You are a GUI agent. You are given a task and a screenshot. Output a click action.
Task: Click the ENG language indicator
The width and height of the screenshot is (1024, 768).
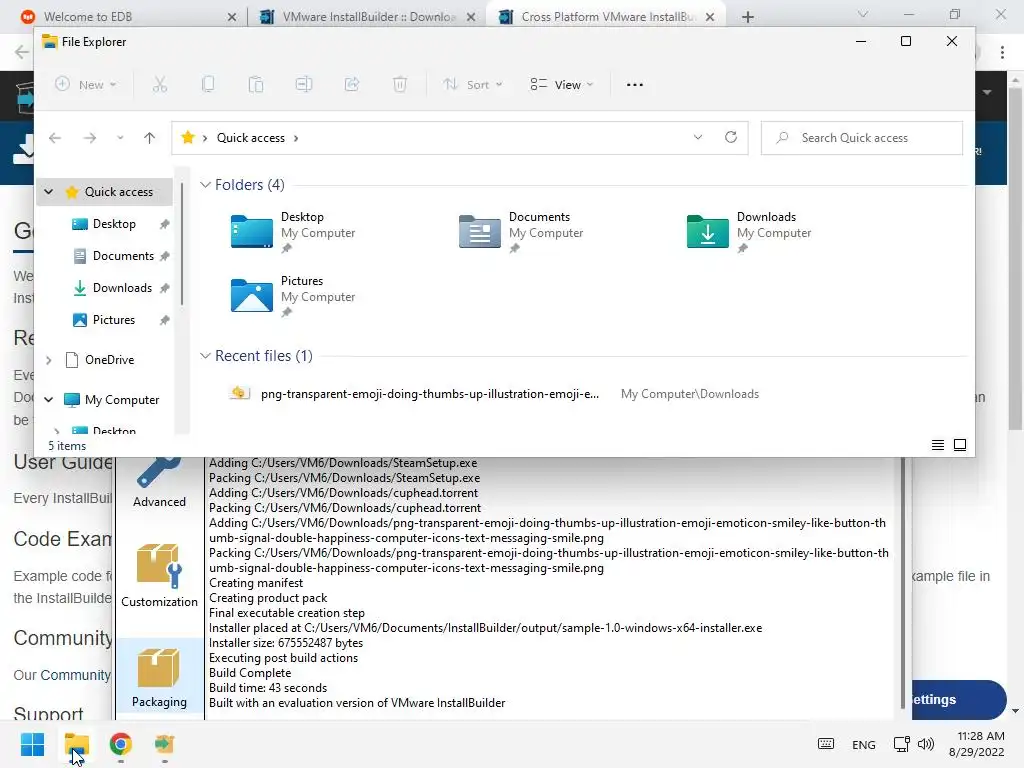click(863, 744)
